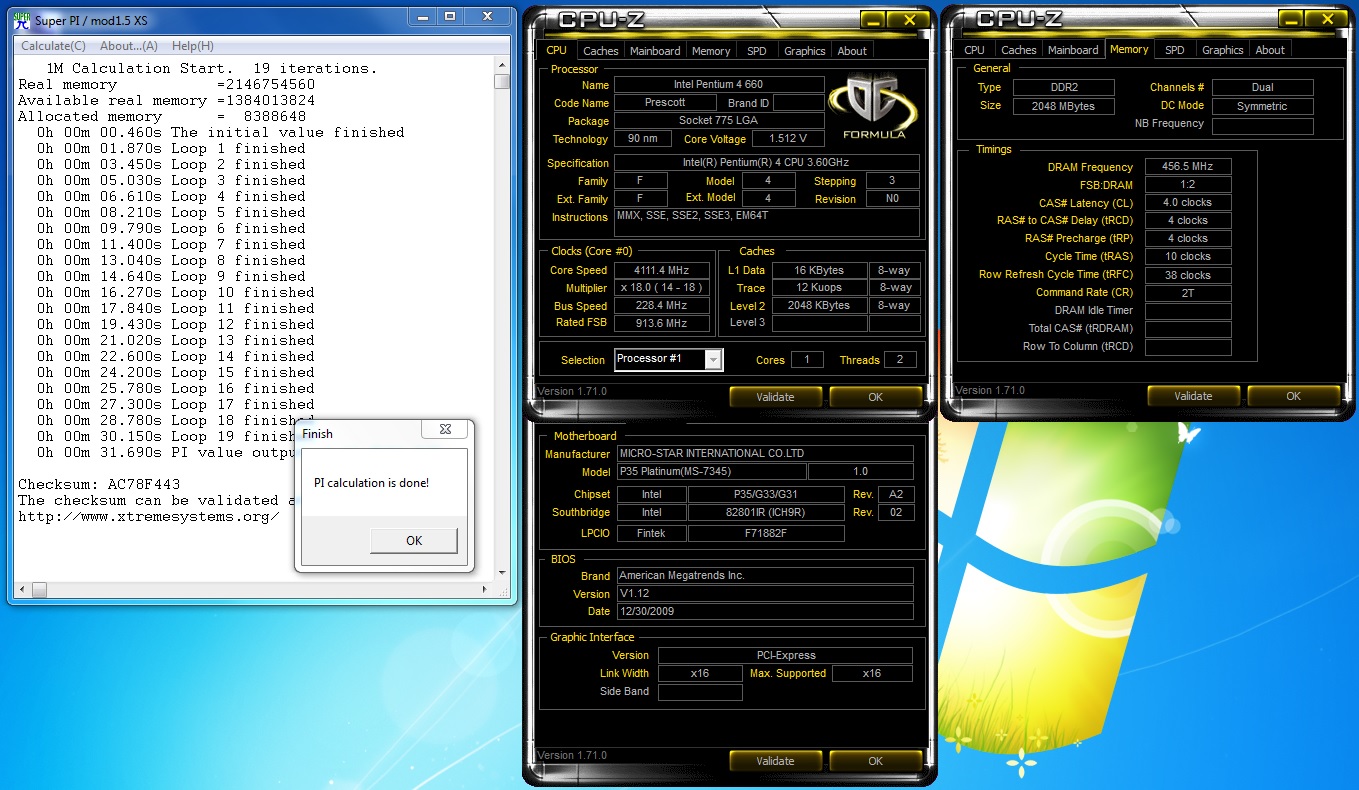Close the CPU-Z window showing Memory timings

click(x=1329, y=19)
